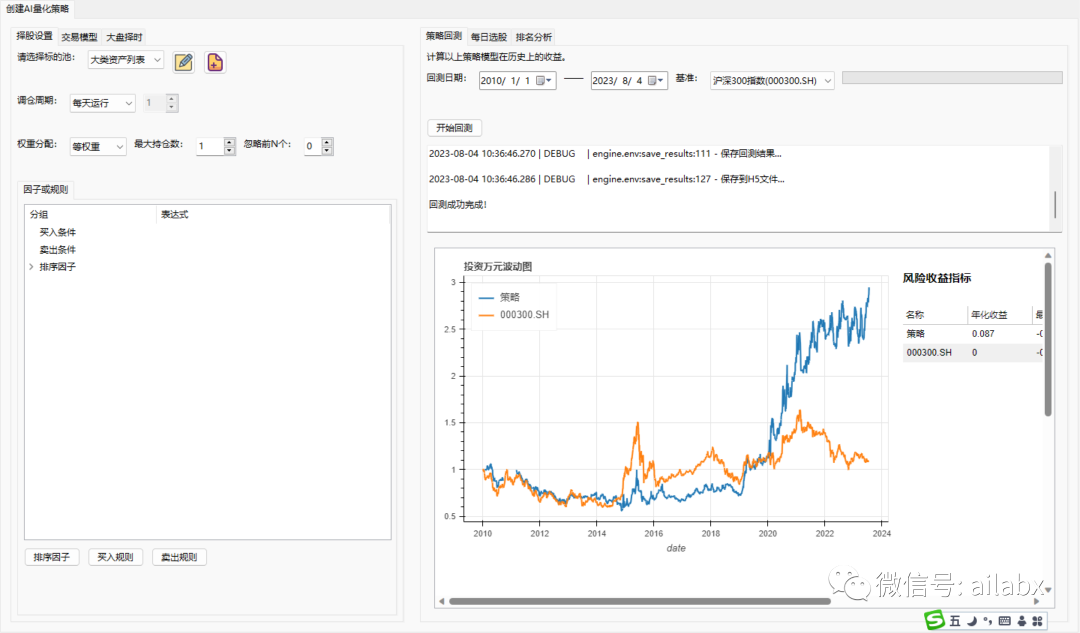Viewport: 1080px width, 633px height.
Task: Click the 策略 legend entry in chart
Action: point(499,297)
